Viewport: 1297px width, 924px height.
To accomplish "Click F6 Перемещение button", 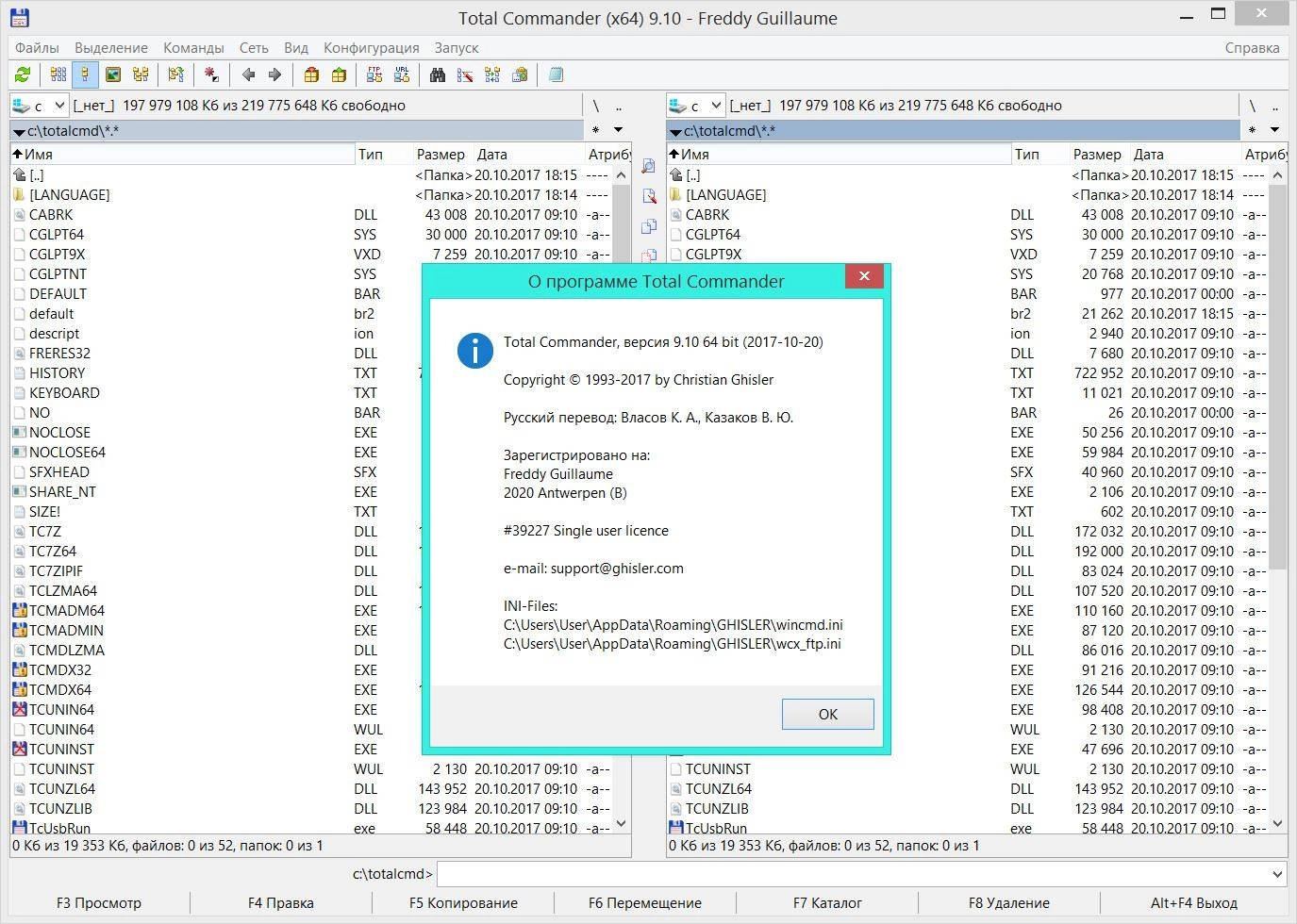I will click(645, 903).
